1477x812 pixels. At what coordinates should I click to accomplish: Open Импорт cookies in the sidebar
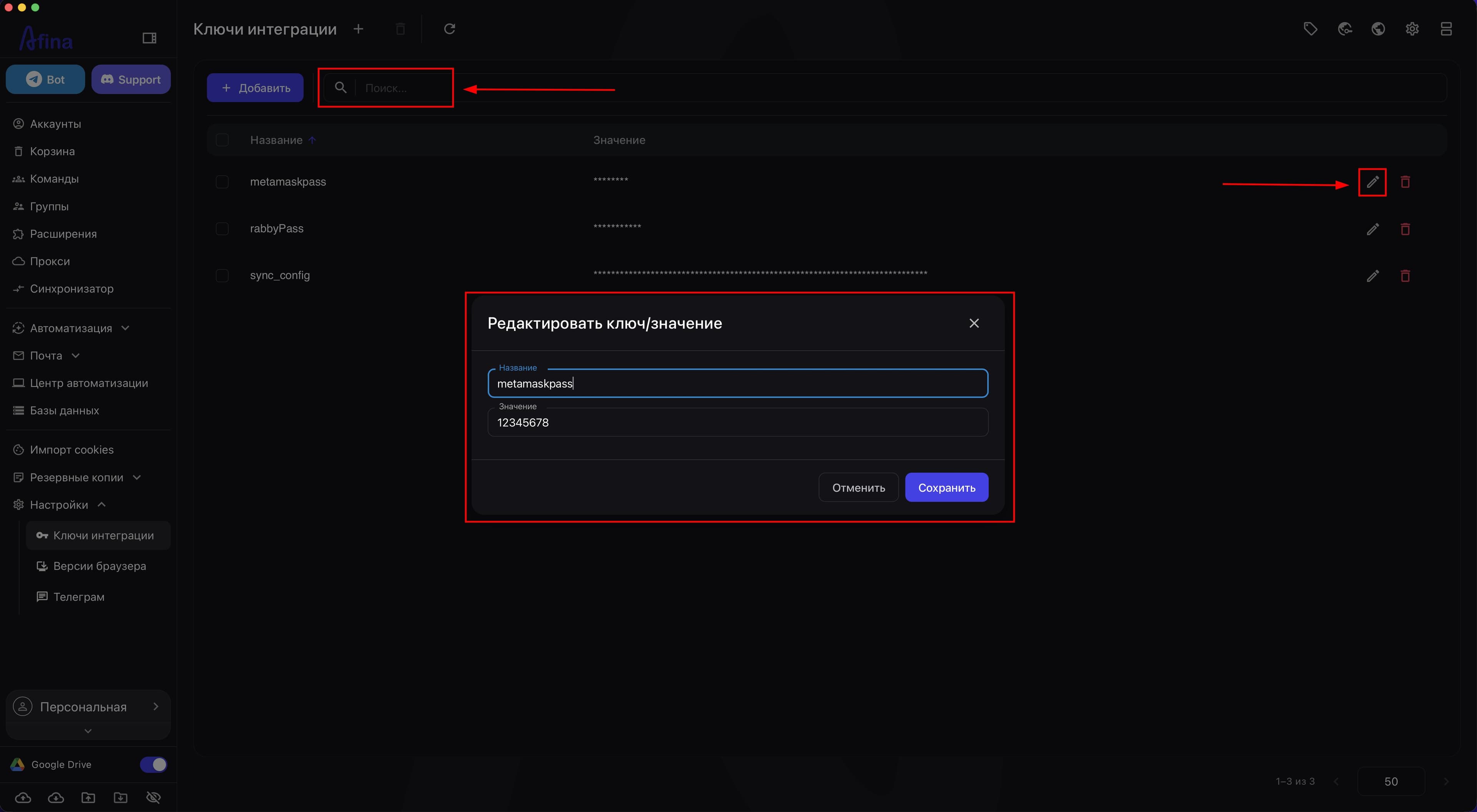71,450
